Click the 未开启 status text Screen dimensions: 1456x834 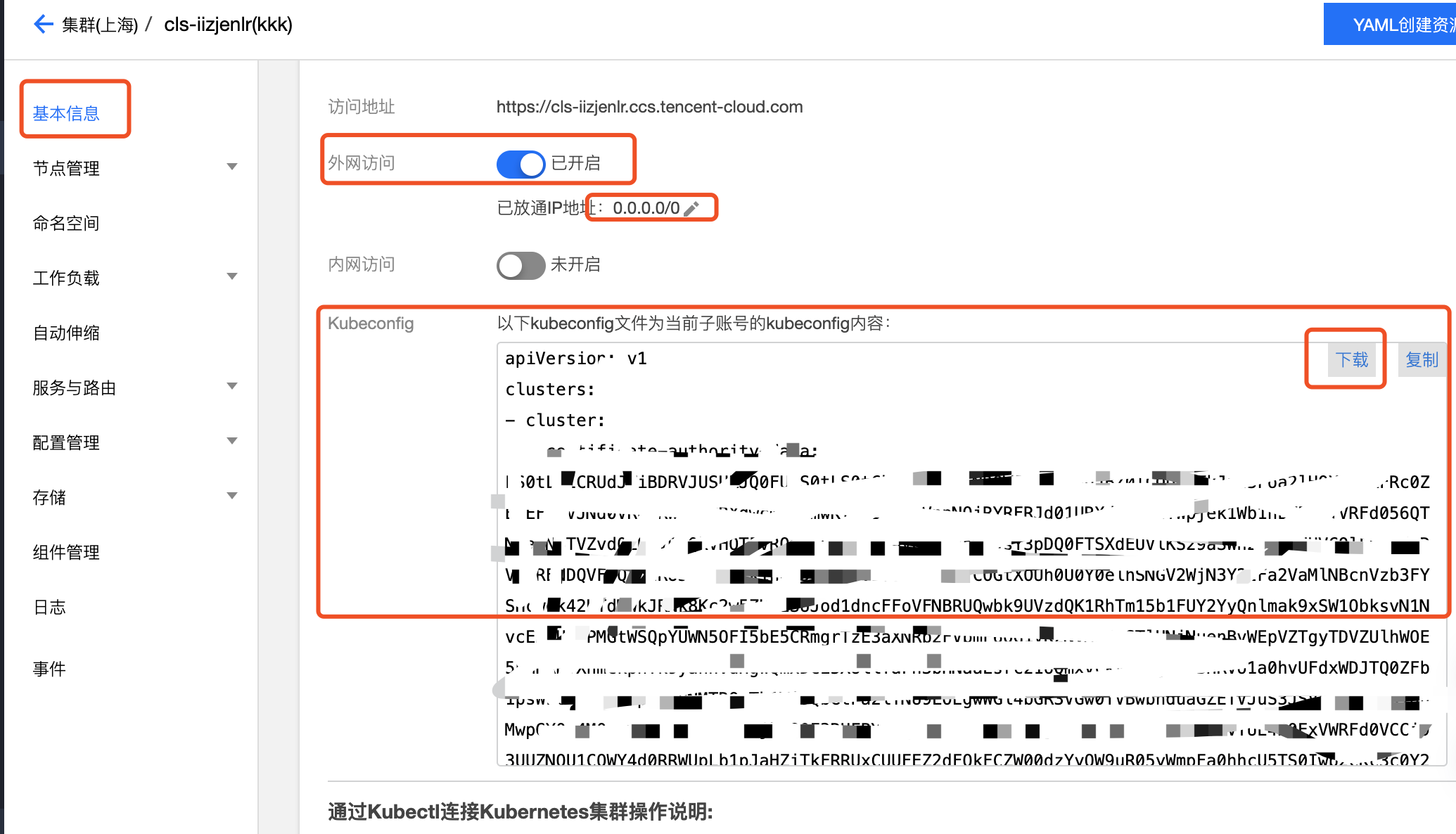coord(575,264)
